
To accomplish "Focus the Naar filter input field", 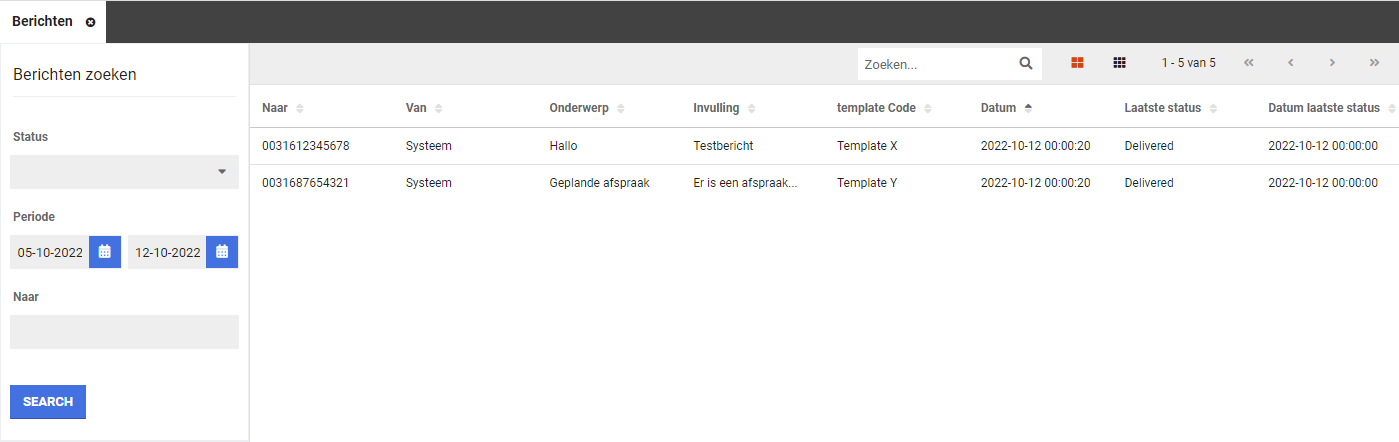I will (124, 332).
